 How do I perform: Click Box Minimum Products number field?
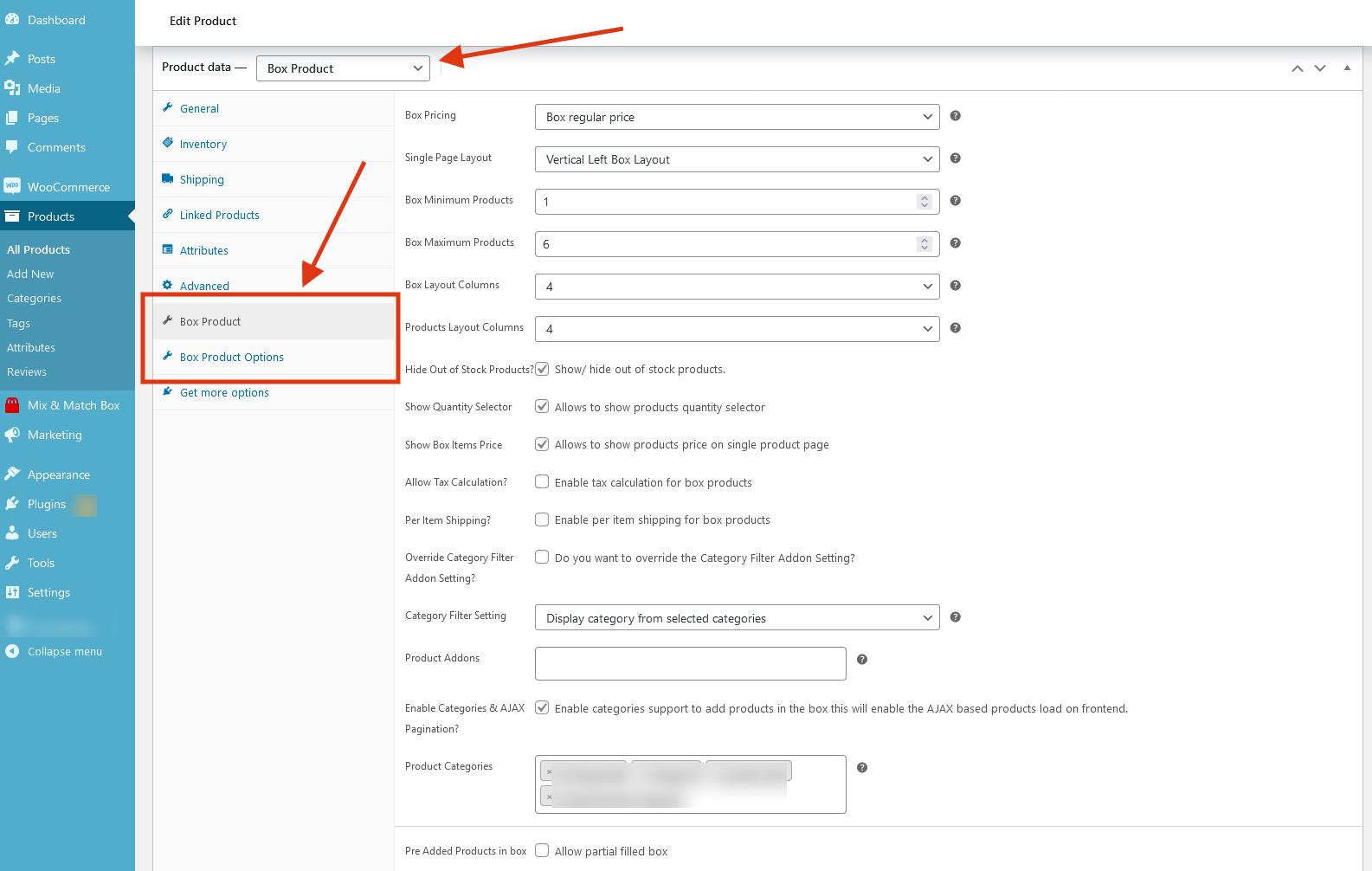[x=738, y=202]
